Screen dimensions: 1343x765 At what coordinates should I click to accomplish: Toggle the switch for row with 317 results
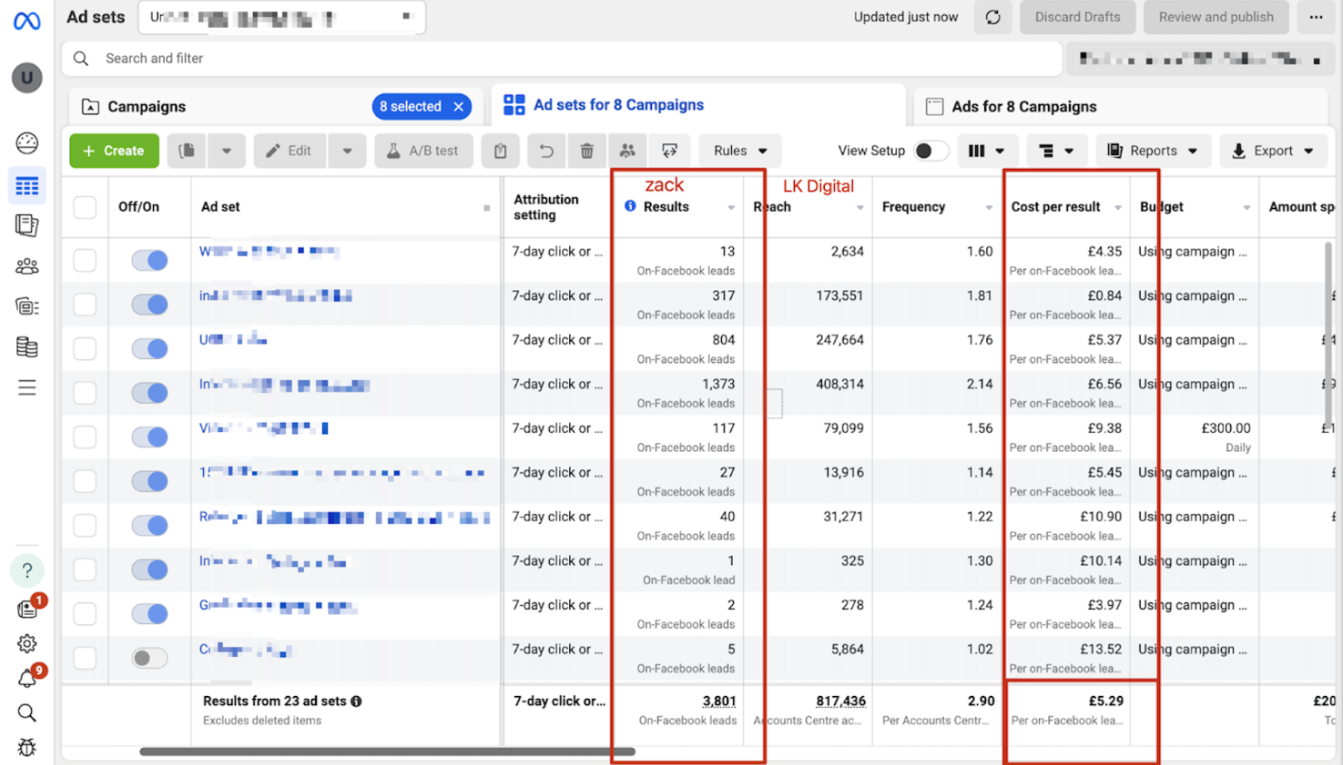point(150,304)
